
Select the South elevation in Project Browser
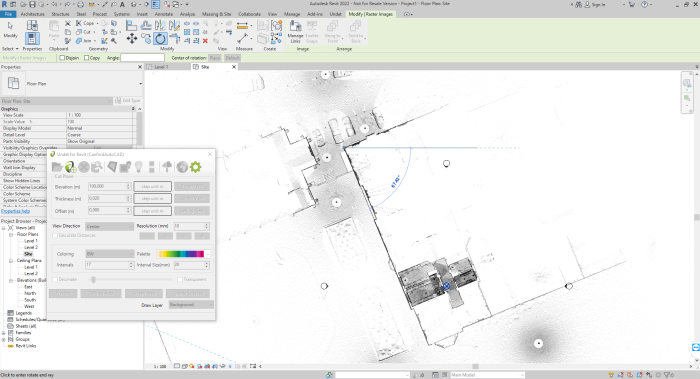pyautogui.click(x=30, y=300)
